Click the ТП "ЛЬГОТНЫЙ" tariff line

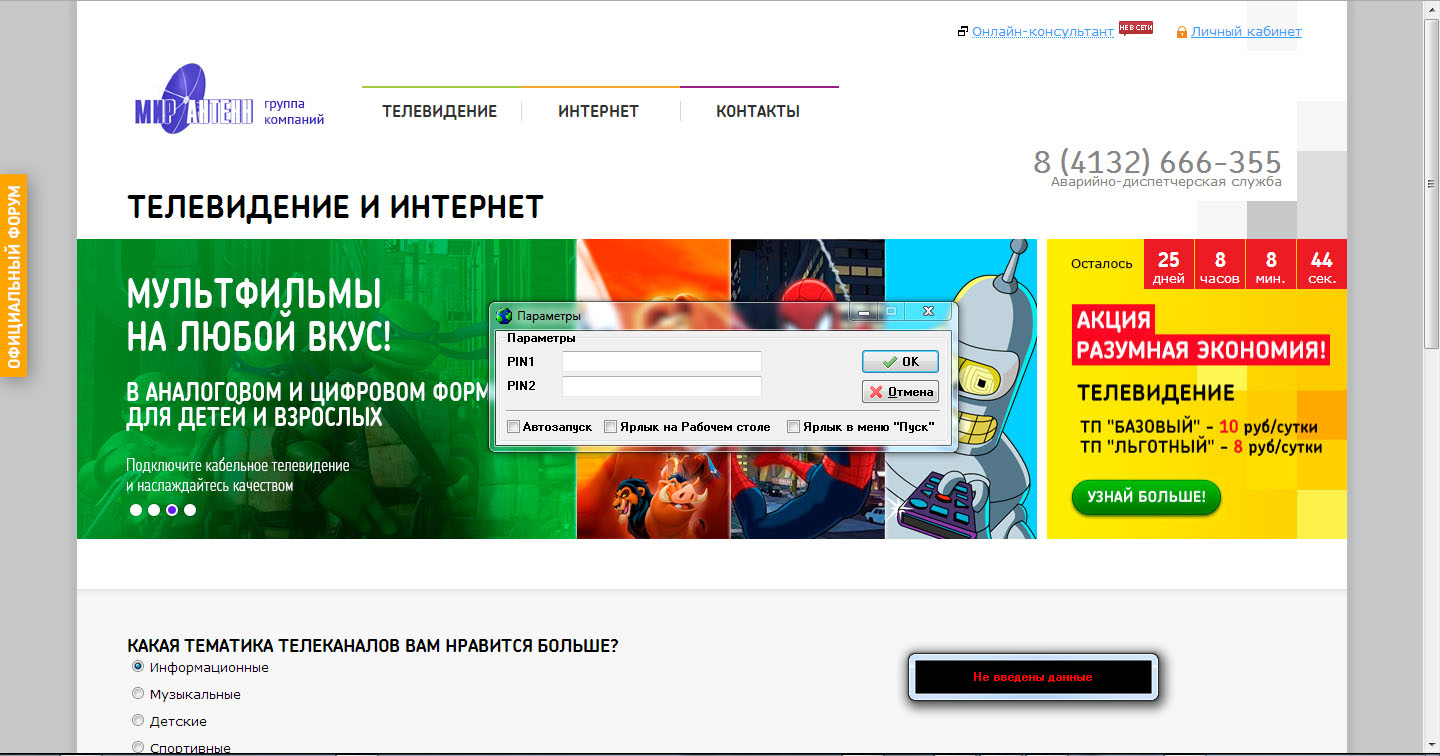coord(1201,447)
